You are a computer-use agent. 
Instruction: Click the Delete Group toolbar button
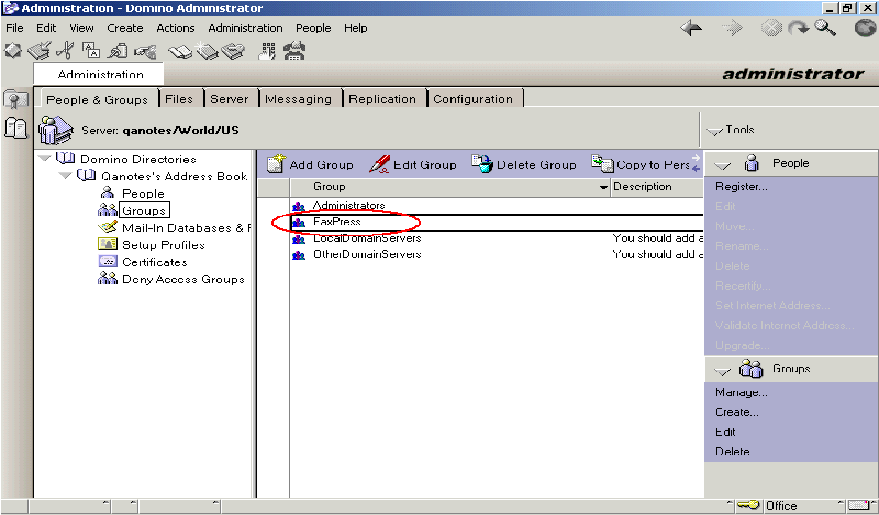click(x=524, y=165)
